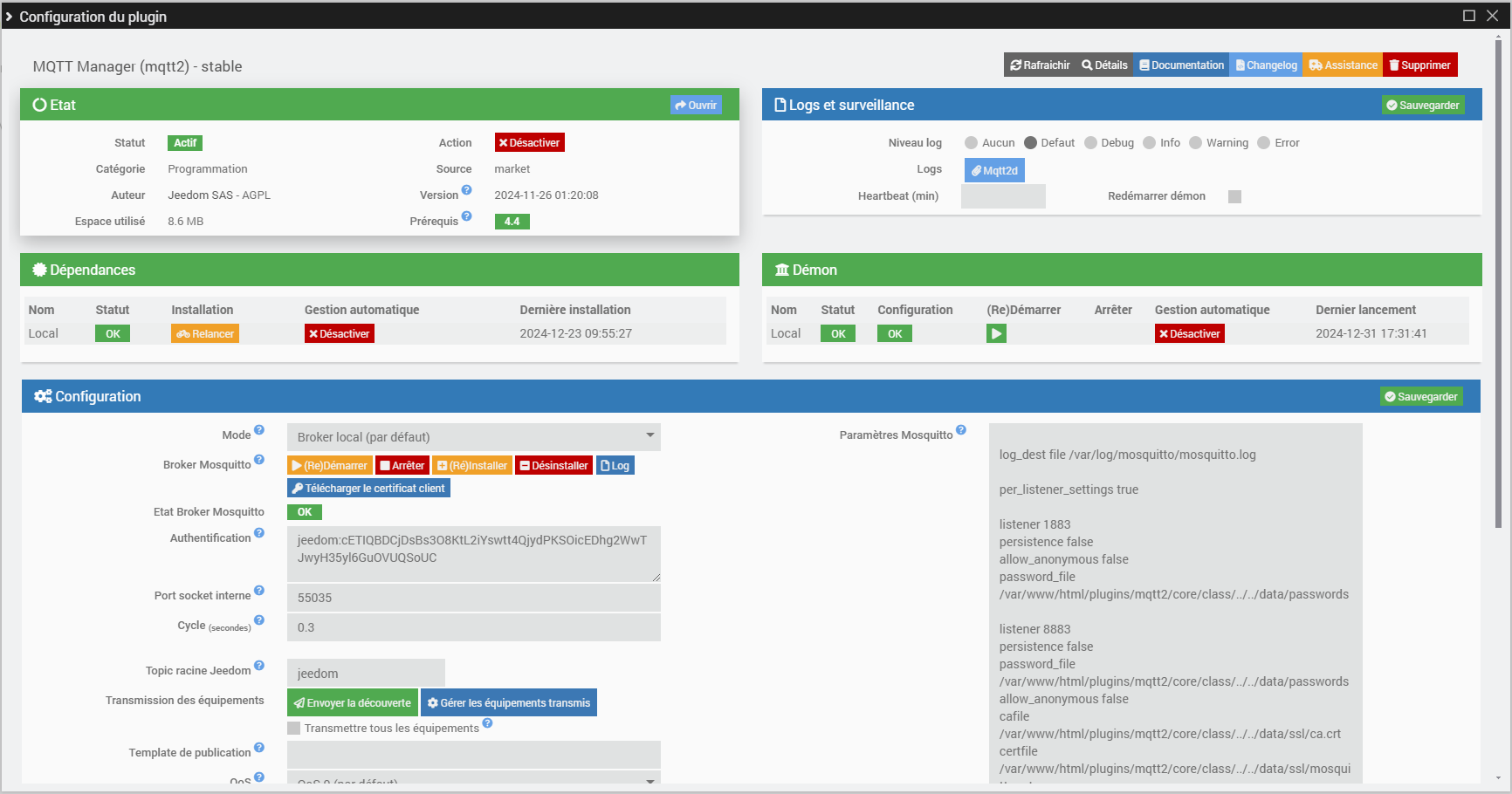Stop the Mosquitto broker with Arrêter
The height and width of the screenshot is (794, 1512).
point(402,466)
